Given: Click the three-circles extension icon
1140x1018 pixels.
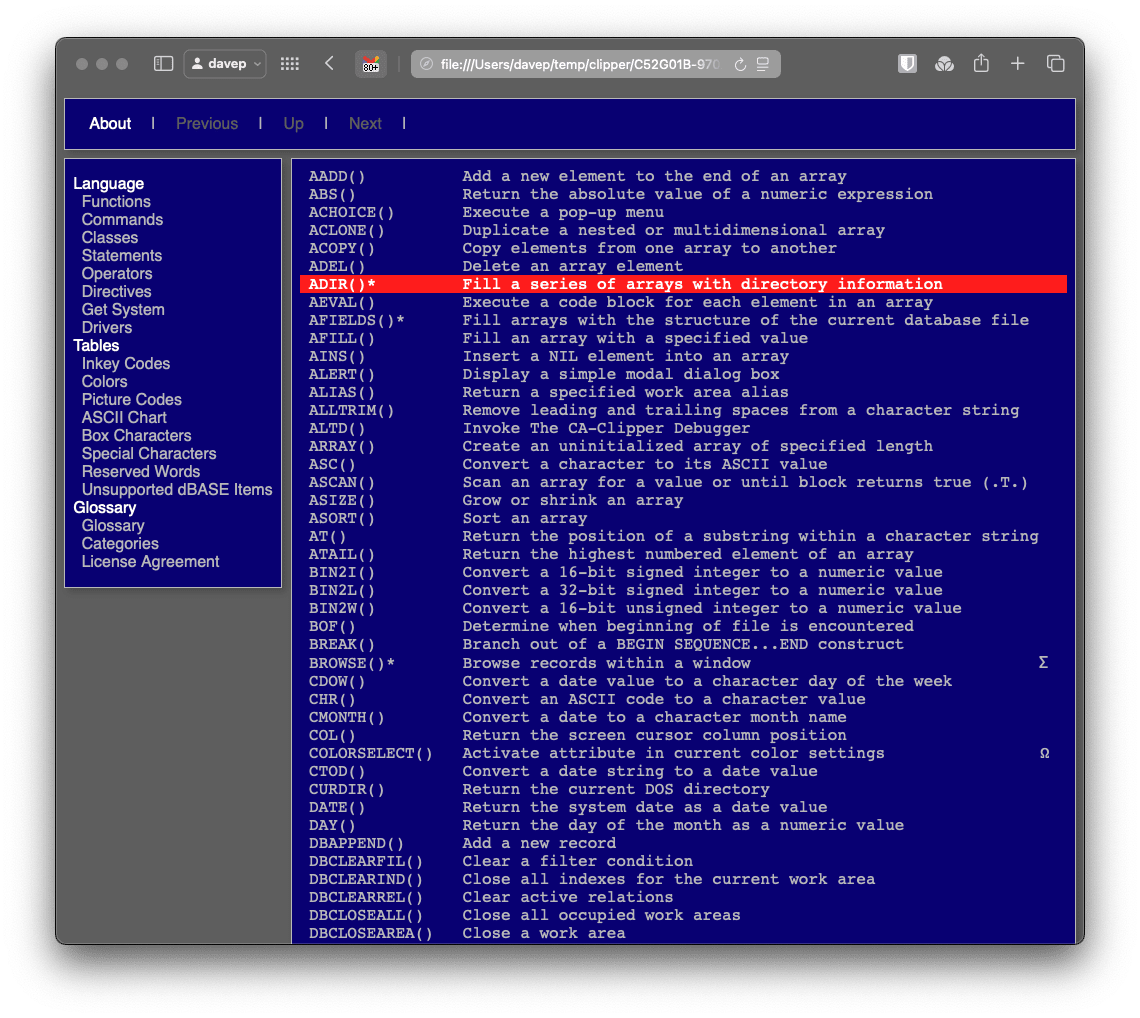Looking at the screenshot, I should pos(944,64).
